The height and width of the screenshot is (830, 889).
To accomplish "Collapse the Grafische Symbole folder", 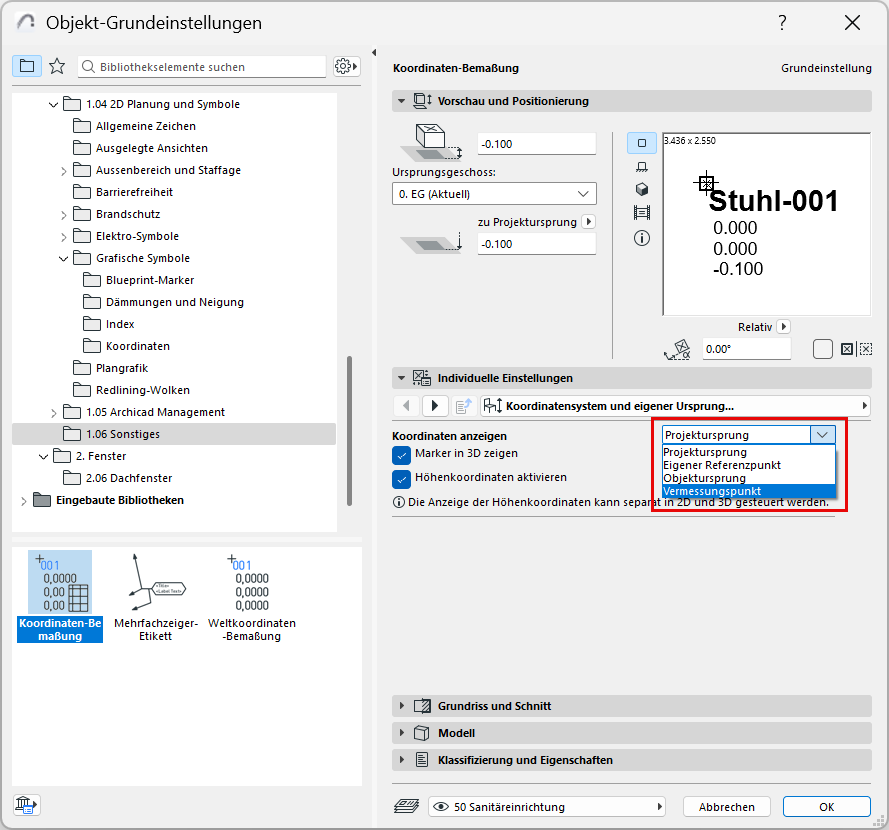I will pos(64,259).
